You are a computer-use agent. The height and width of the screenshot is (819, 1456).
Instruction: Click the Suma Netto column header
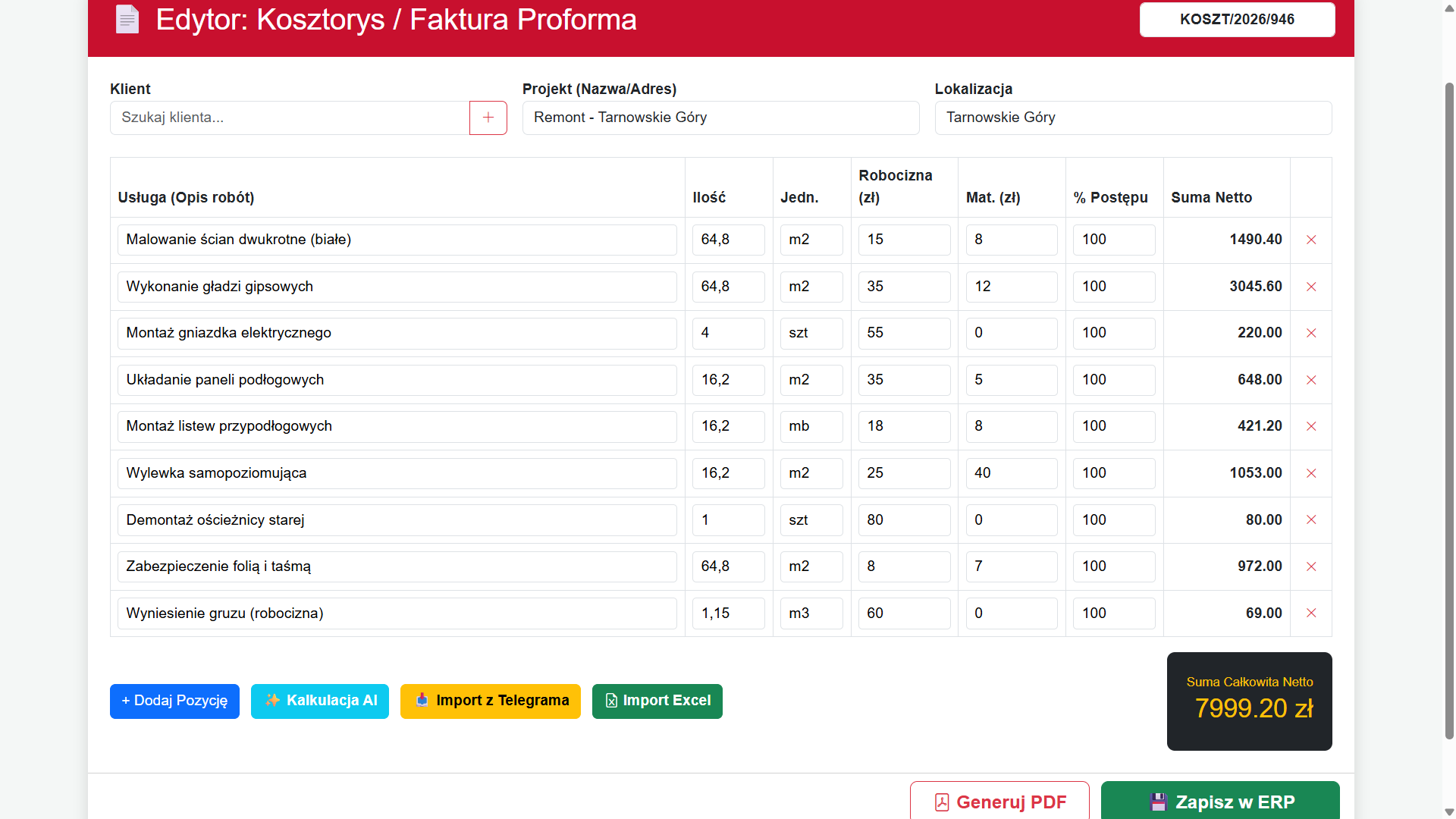coord(1211,198)
